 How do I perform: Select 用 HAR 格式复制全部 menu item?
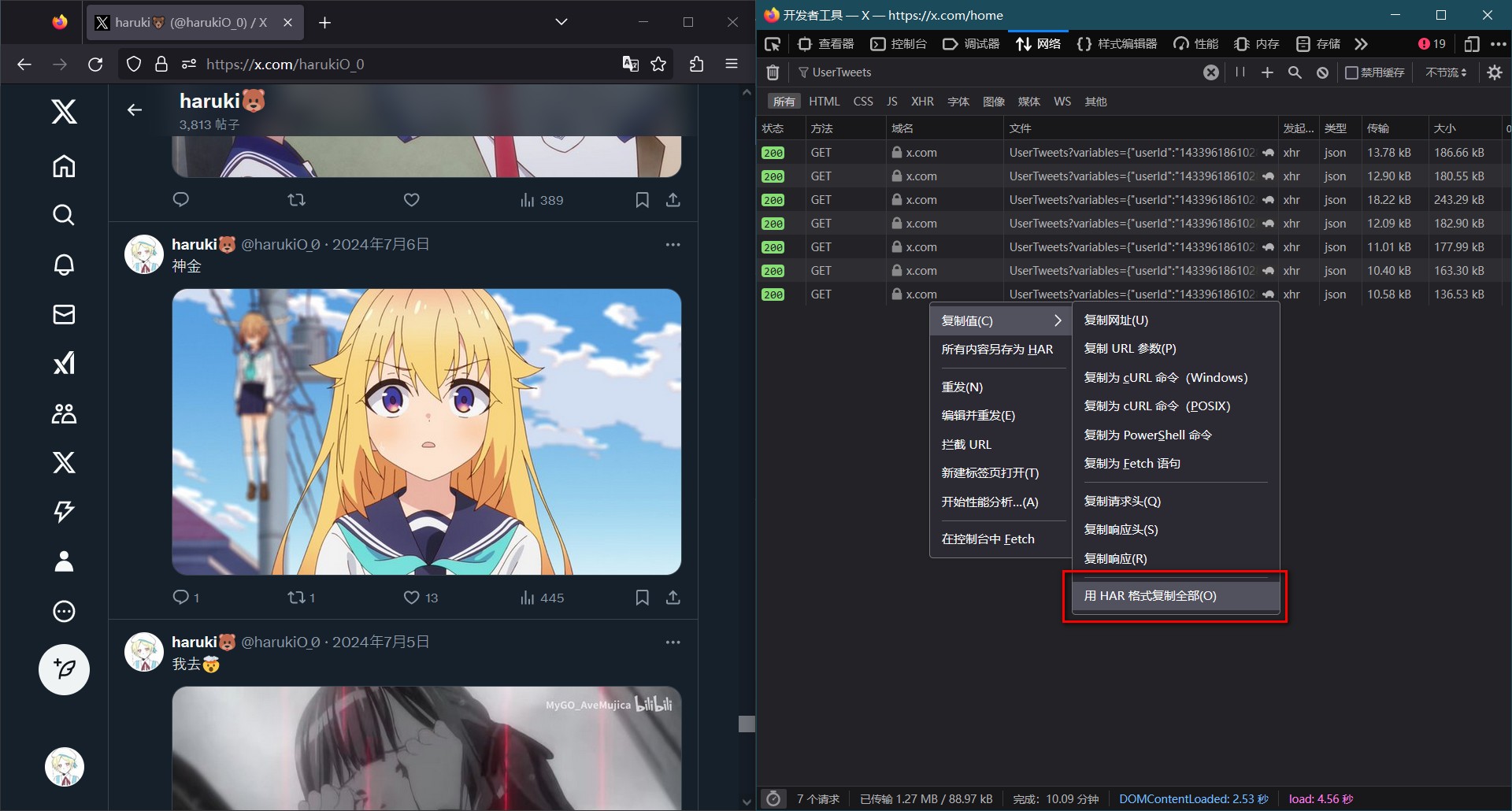(x=1150, y=596)
